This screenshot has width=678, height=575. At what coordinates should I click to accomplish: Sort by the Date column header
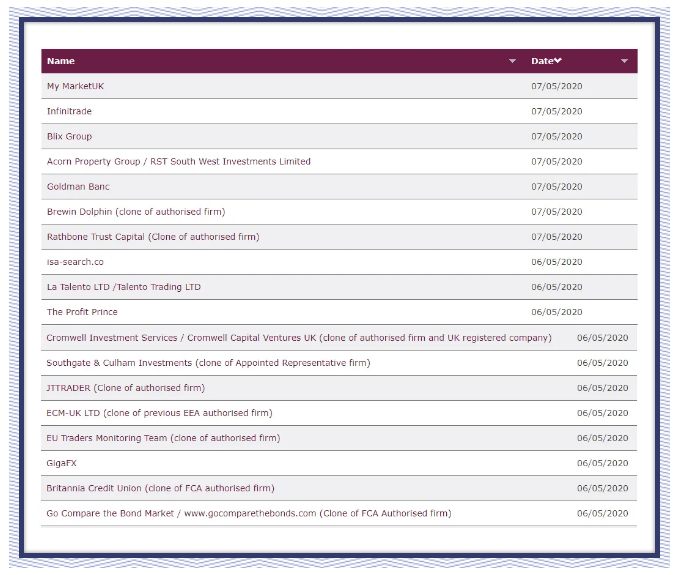pos(542,61)
